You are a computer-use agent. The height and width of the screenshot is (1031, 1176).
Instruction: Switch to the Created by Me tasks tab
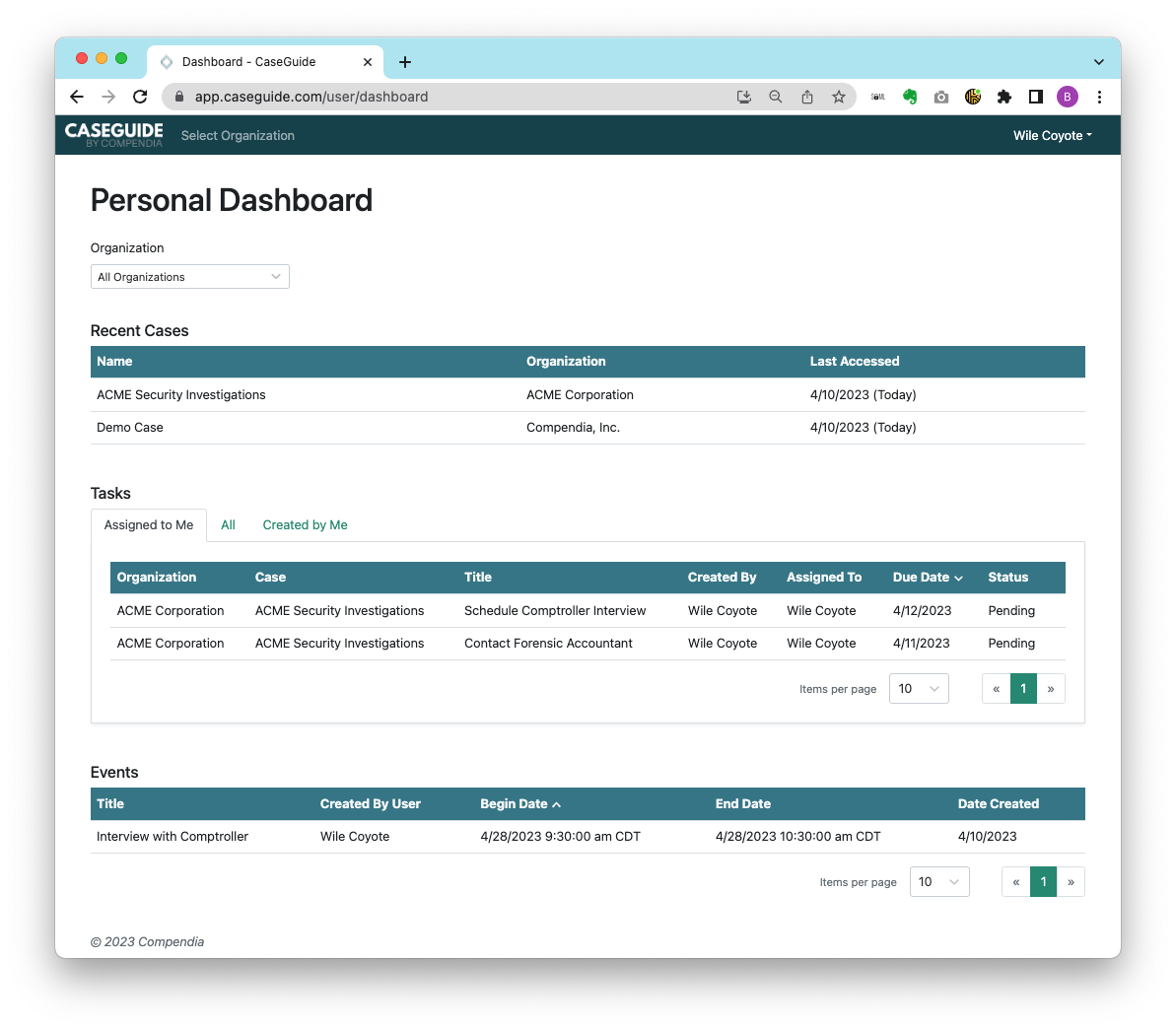(x=305, y=524)
